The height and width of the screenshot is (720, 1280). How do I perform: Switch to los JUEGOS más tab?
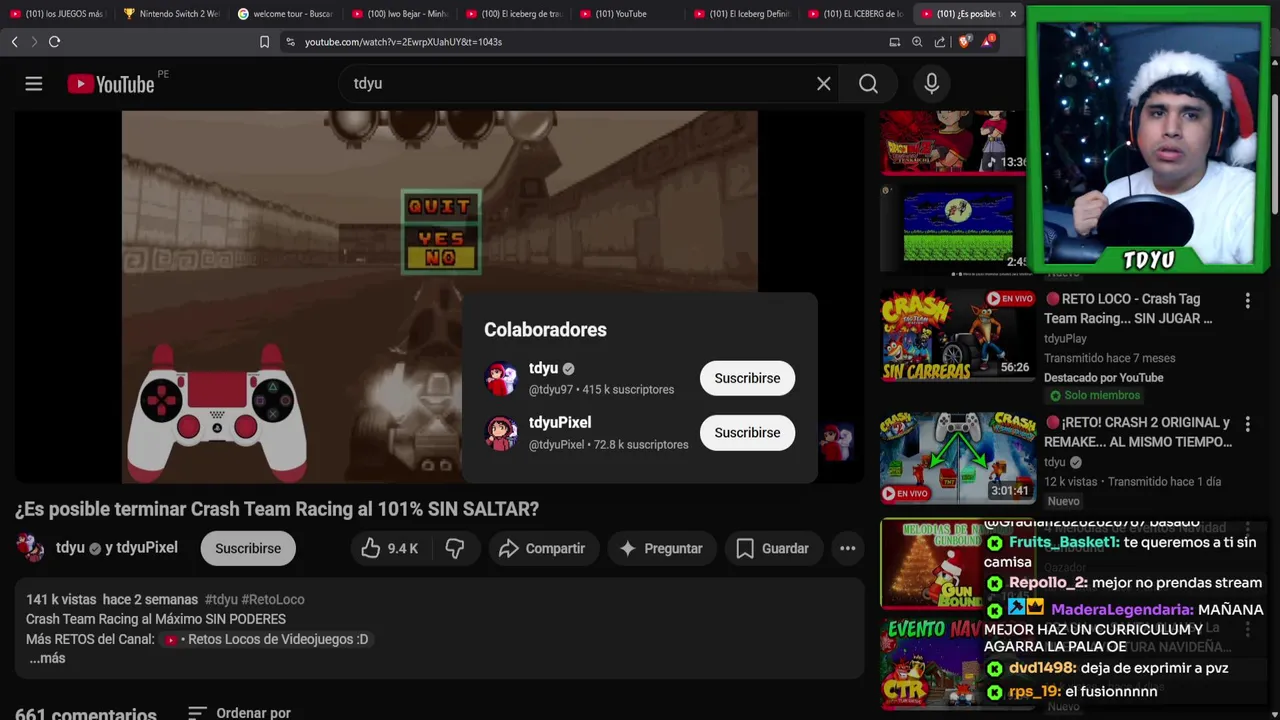click(56, 14)
